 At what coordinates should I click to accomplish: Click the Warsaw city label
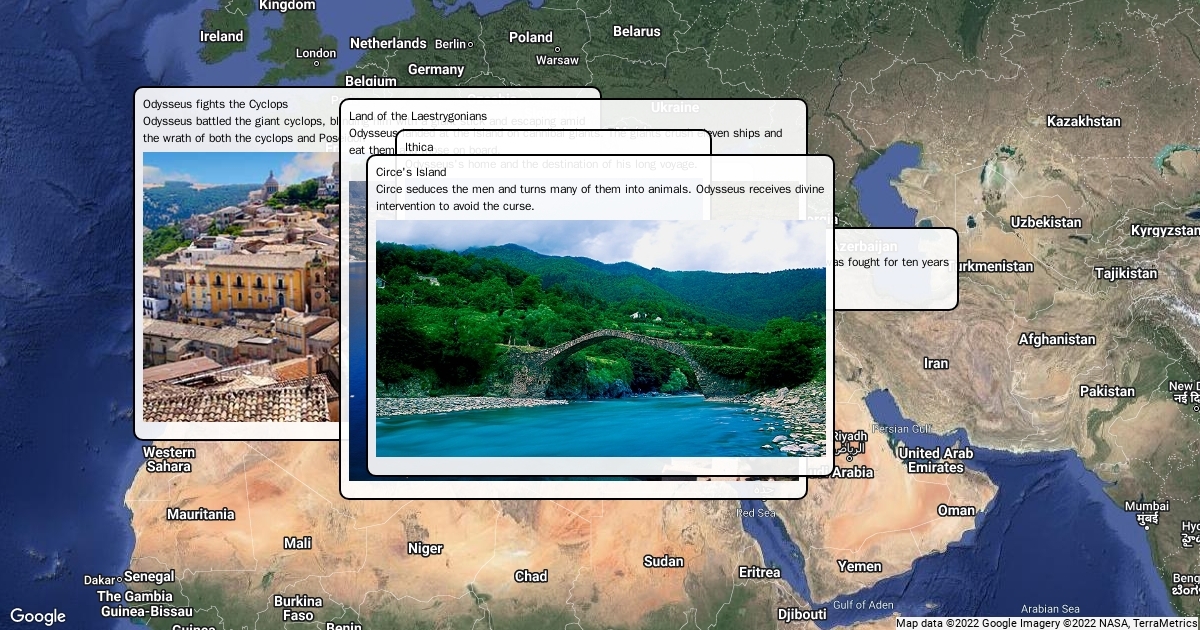click(557, 60)
